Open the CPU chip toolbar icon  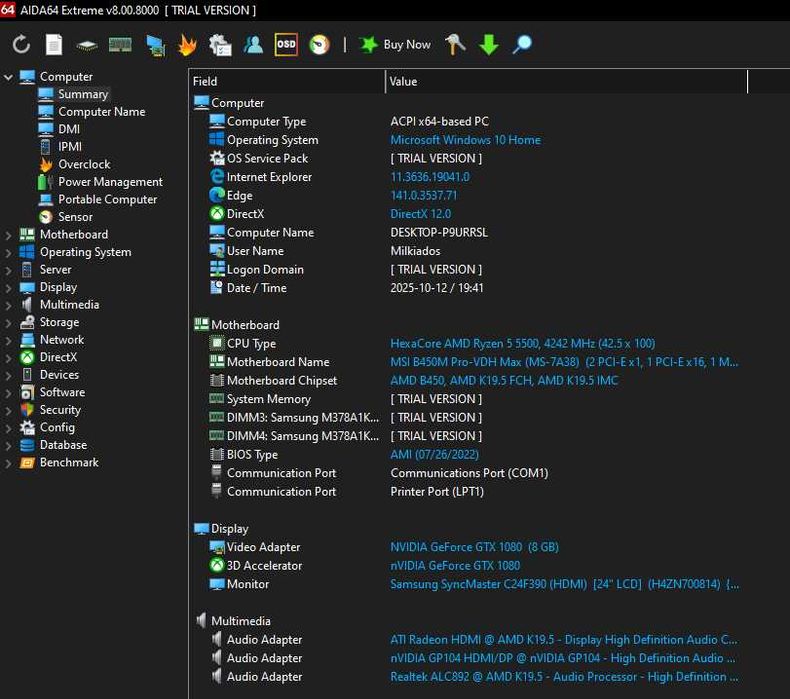[x=87, y=46]
